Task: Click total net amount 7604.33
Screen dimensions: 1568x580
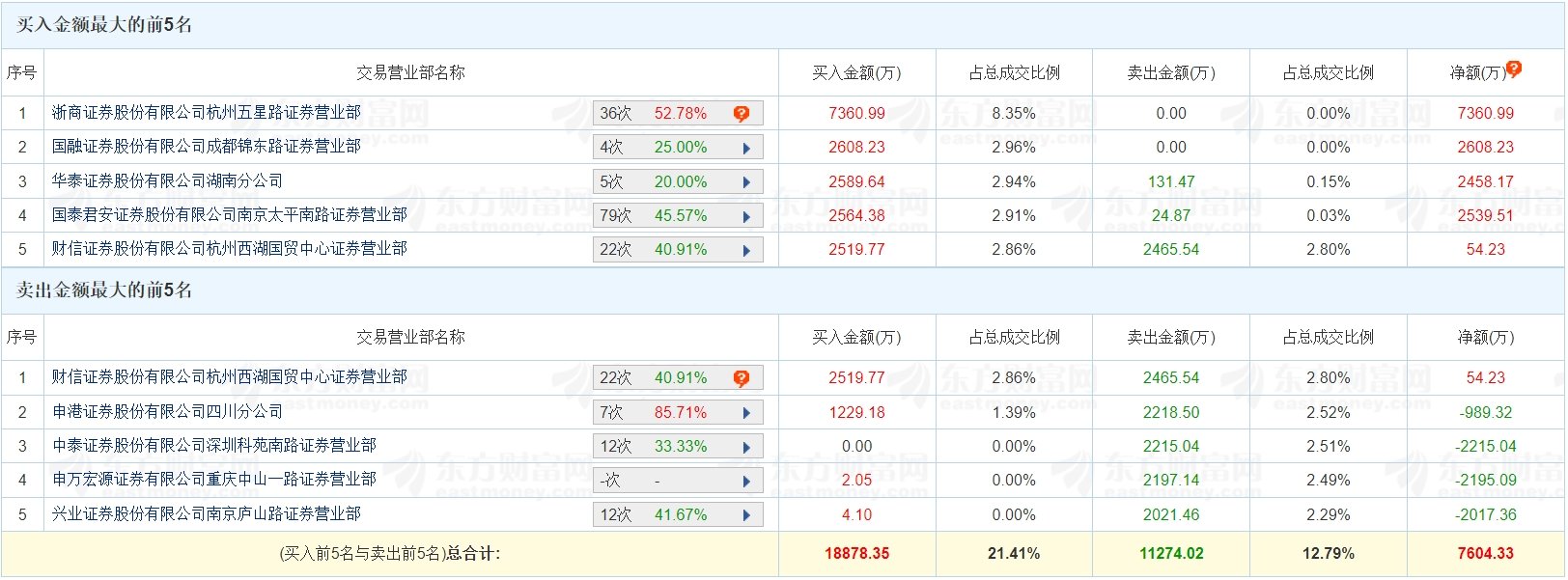Action: click(1486, 554)
